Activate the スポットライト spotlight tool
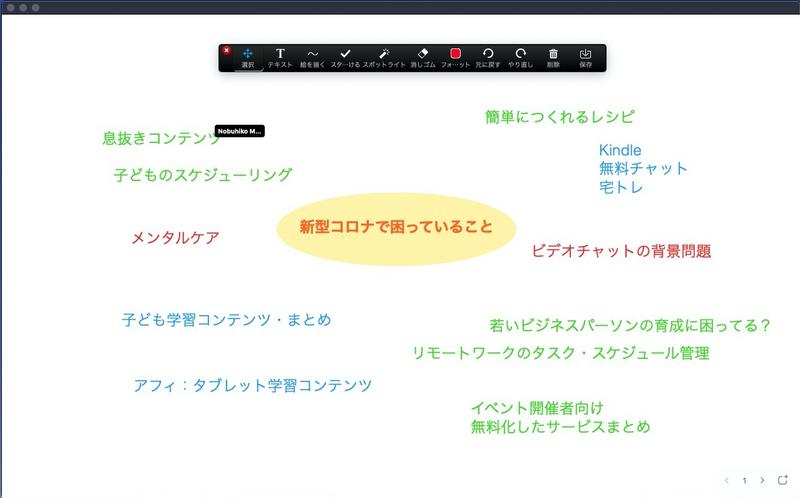The height and width of the screenshot is (498, 800). click(384, 58)
